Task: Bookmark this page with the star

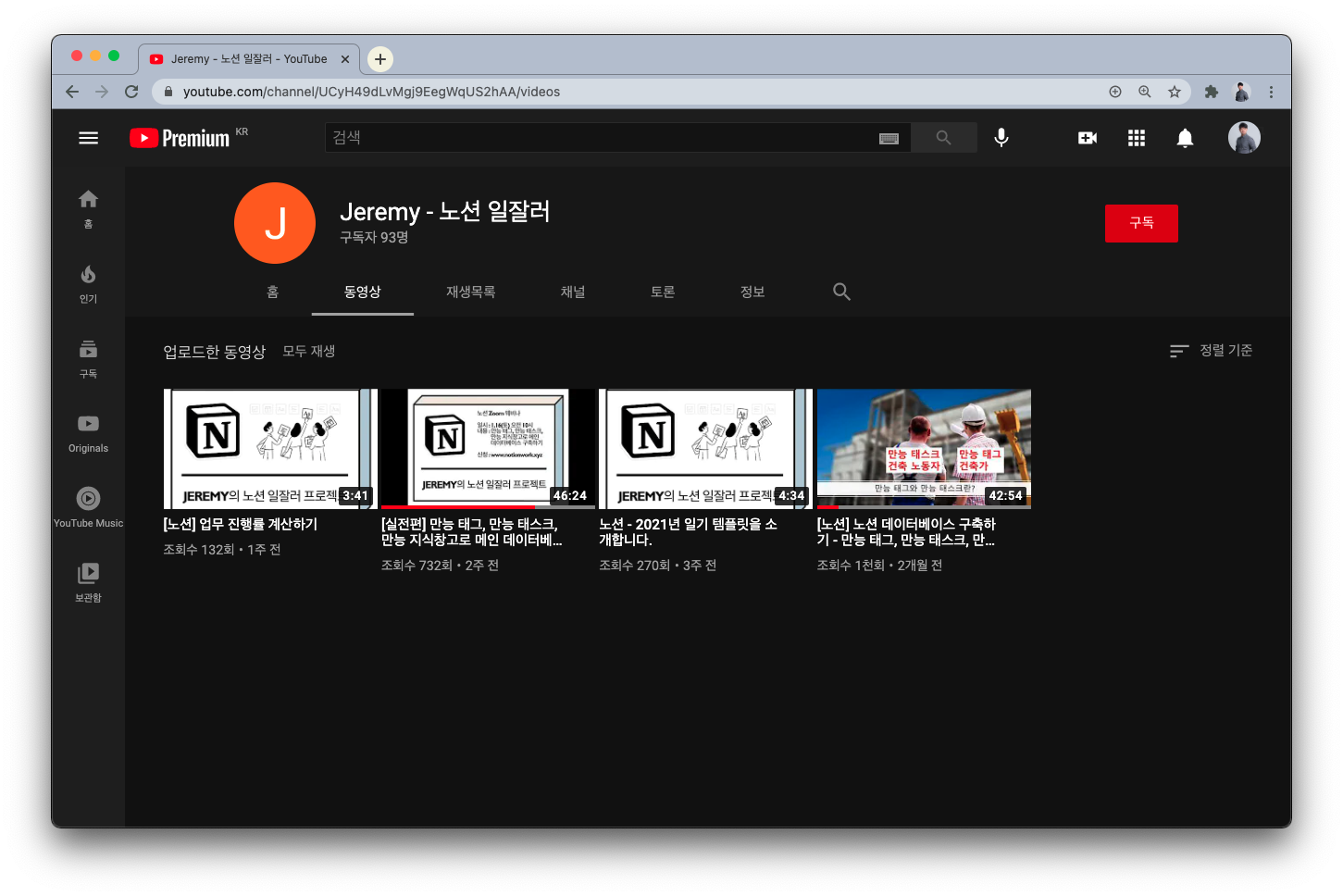Action: click(x=1174, y=92)
